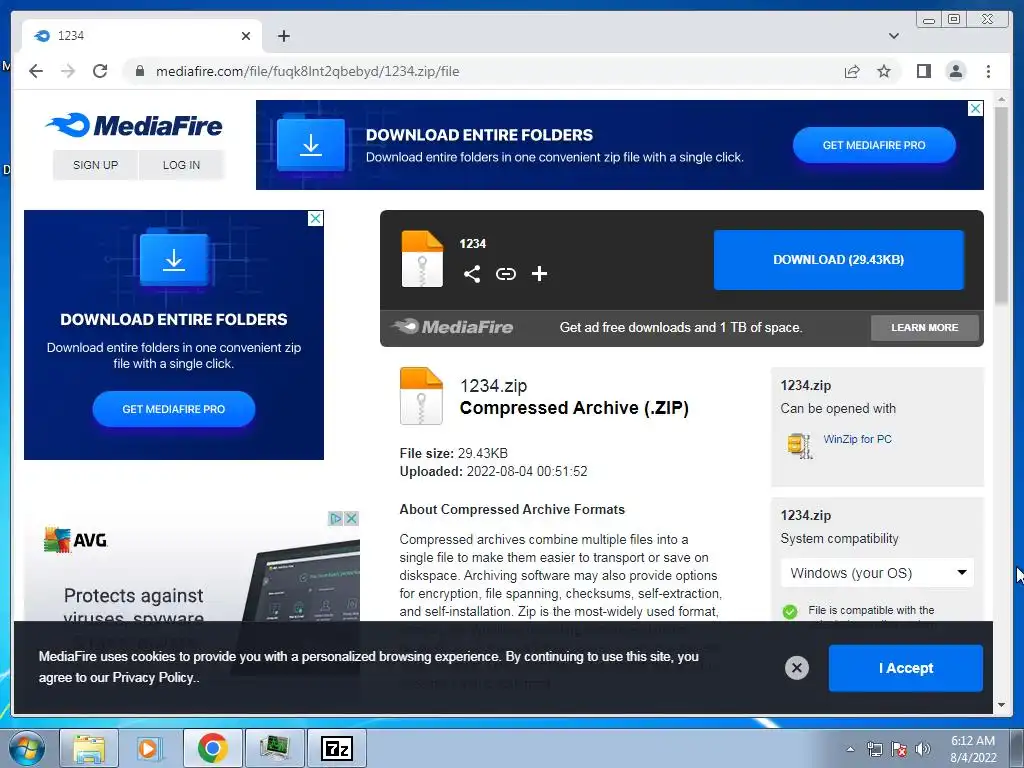
Task: Click the padlock site info icon
Action: point(139,71)
